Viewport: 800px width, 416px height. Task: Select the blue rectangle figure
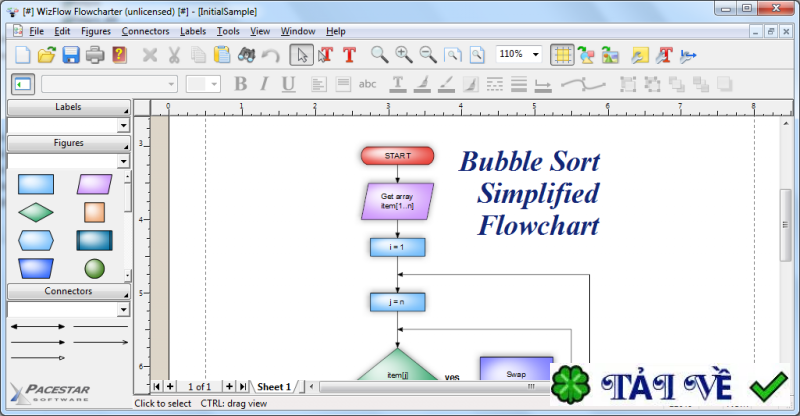click(x=36, y=184)
